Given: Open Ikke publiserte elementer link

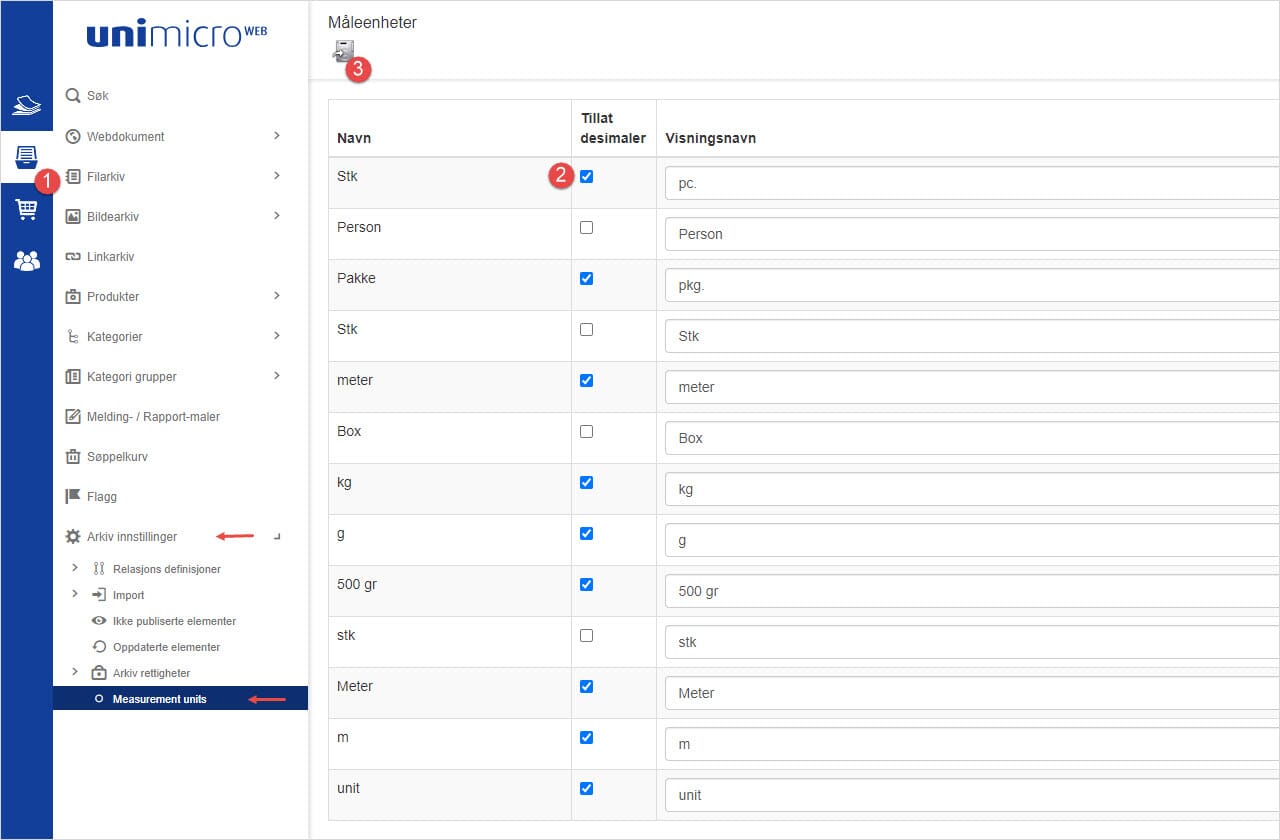Looking at the screenshot, I should [174, 621].
